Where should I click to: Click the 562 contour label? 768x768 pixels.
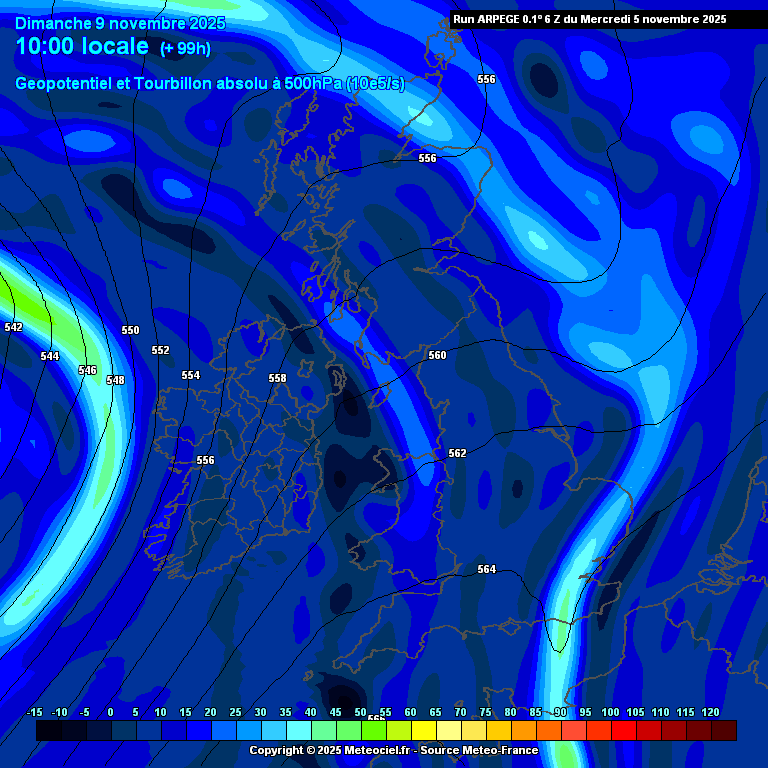[457, 453]
